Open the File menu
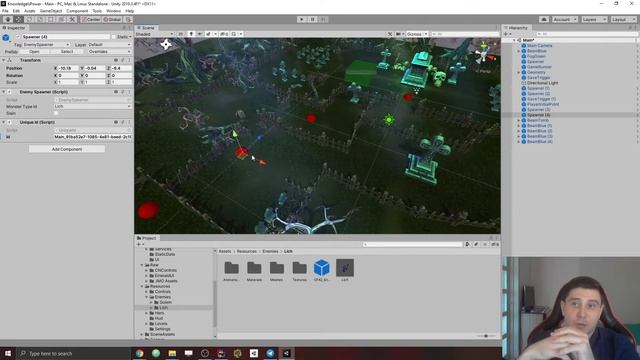 [x=5, y=11]
